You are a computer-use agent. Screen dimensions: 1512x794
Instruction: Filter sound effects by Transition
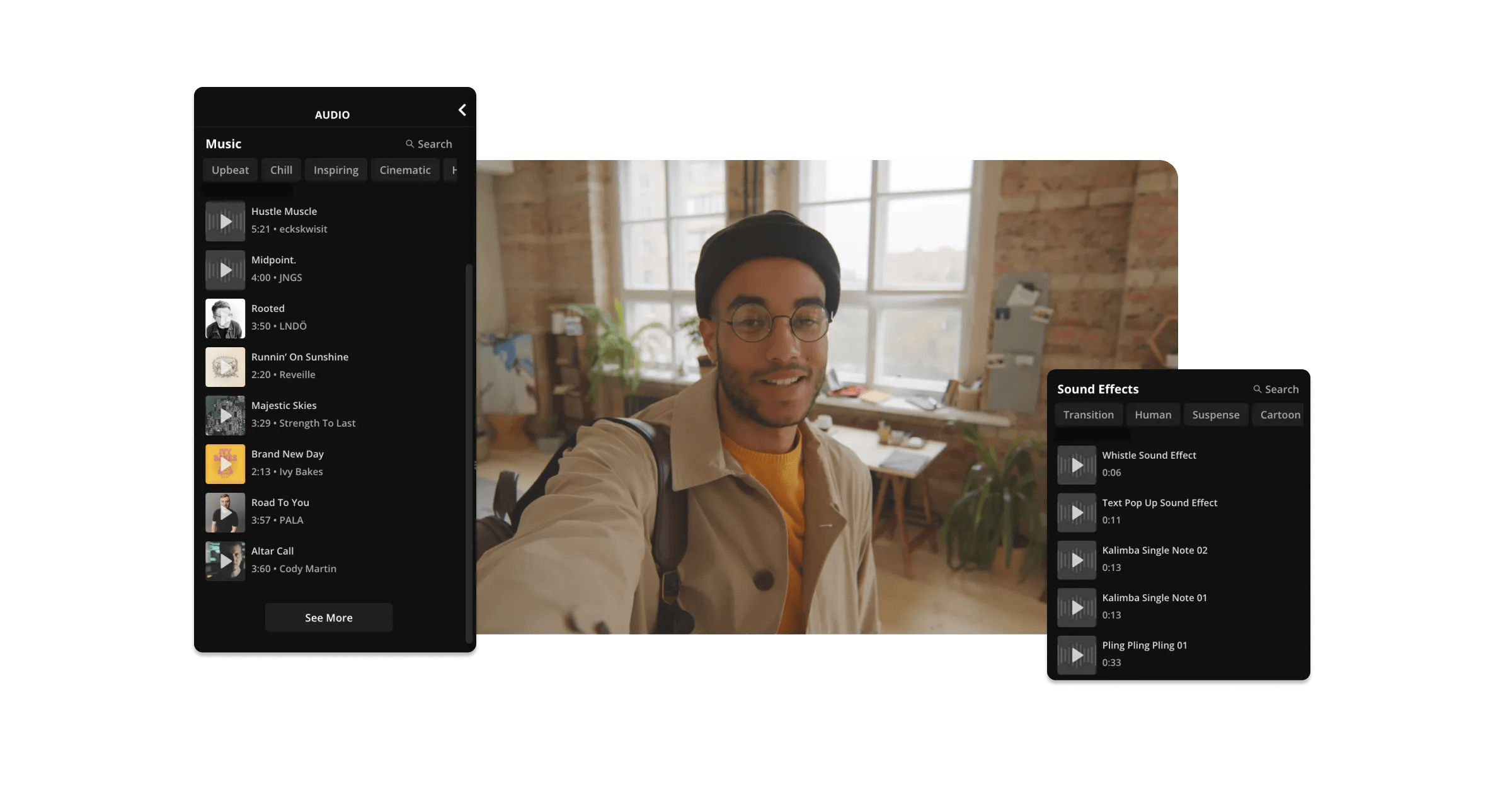coord(1088,415)
